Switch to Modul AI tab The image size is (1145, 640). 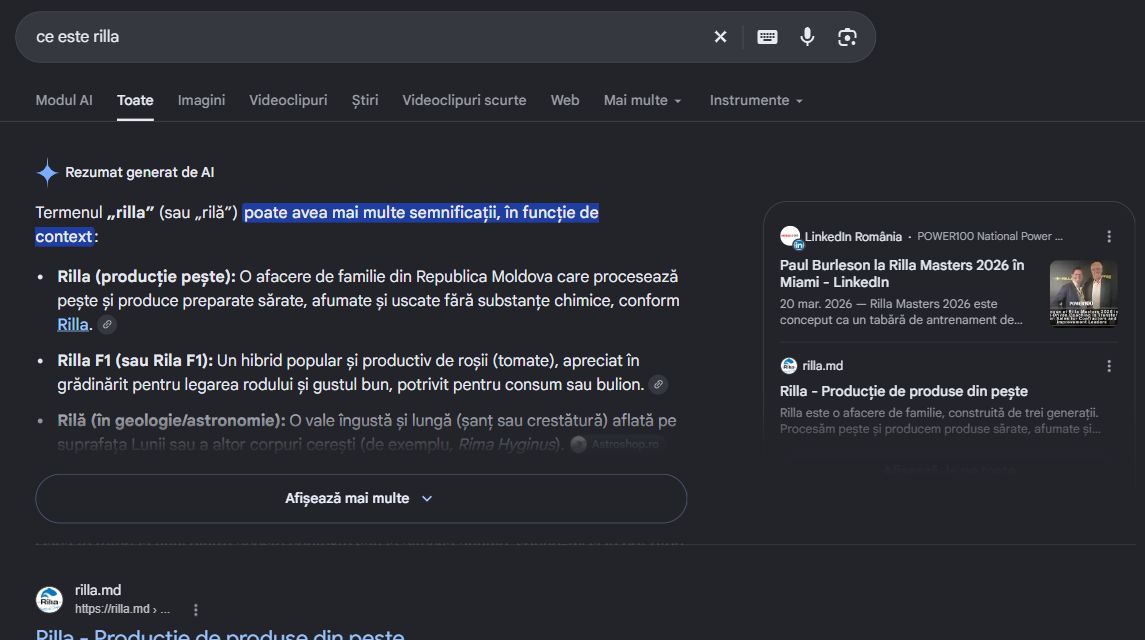[x=64, y=100]
